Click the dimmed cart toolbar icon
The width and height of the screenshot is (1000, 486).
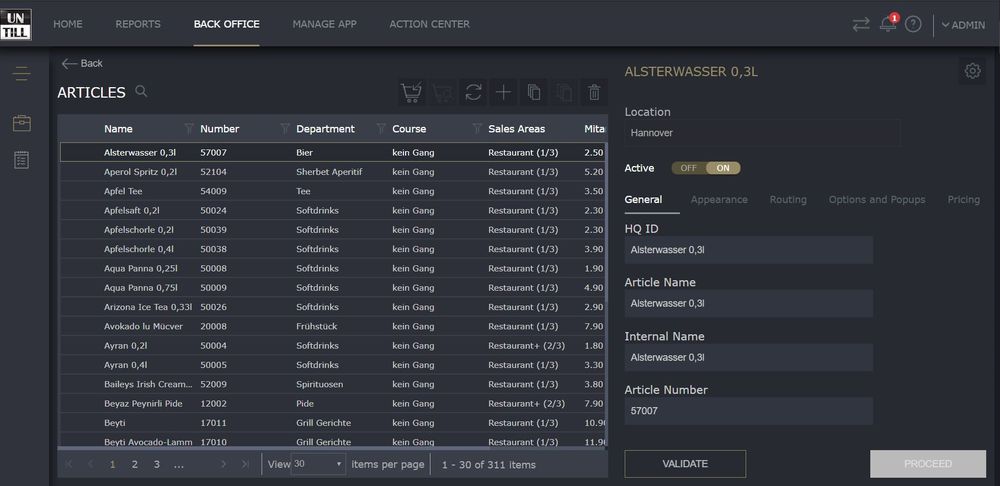pyautogui.click(x=442, y=92)
